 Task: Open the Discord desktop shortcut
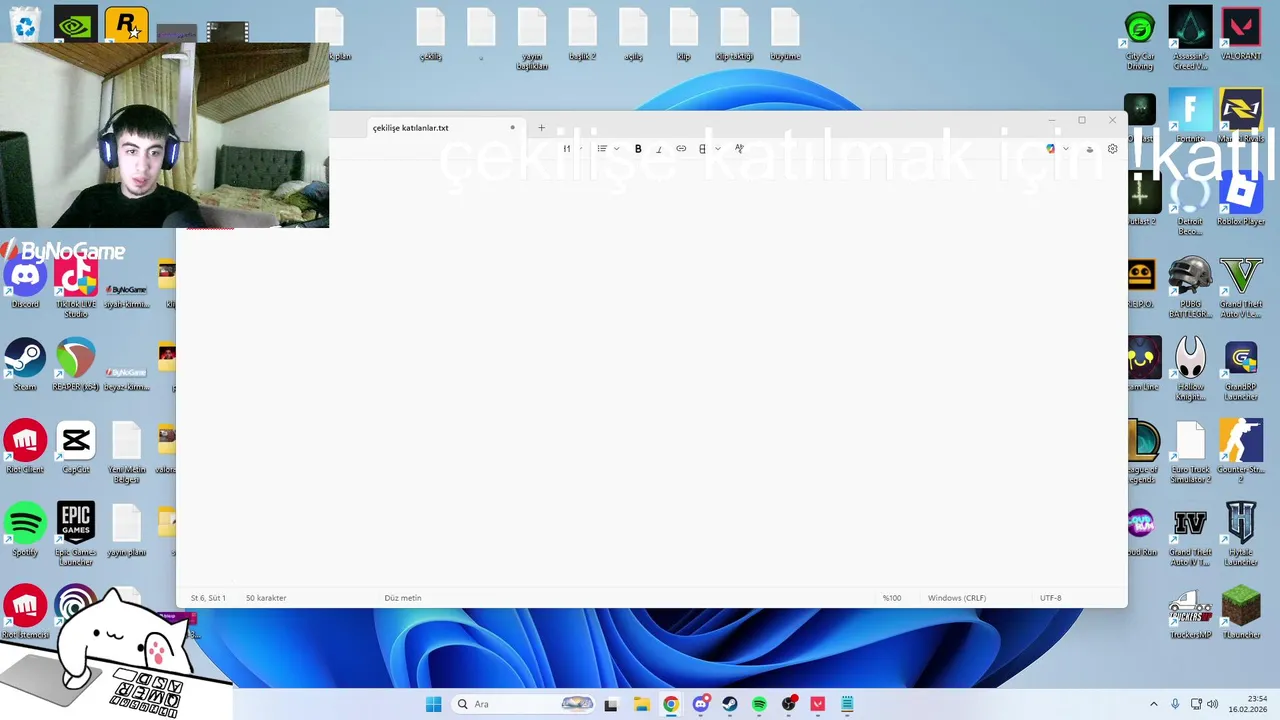pyautogui.click(x=25, y=282)
